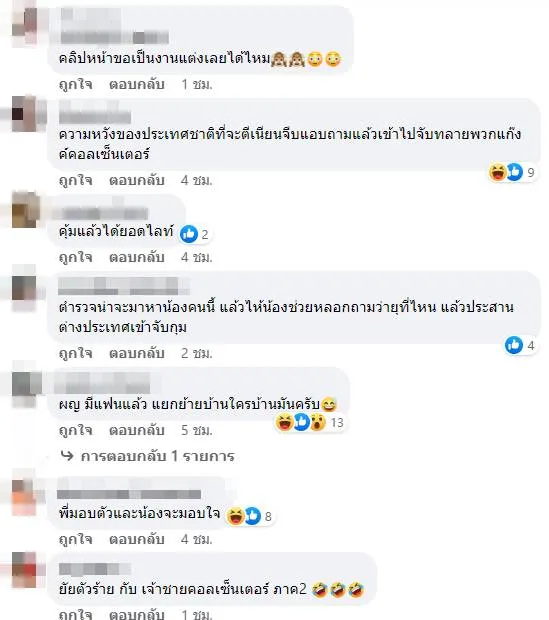Image resolution: width=549 pixels, height=620 pixels.
Task: Click the haha reaction on พี่มอบตัว comment
Action: tap(235, 516)
